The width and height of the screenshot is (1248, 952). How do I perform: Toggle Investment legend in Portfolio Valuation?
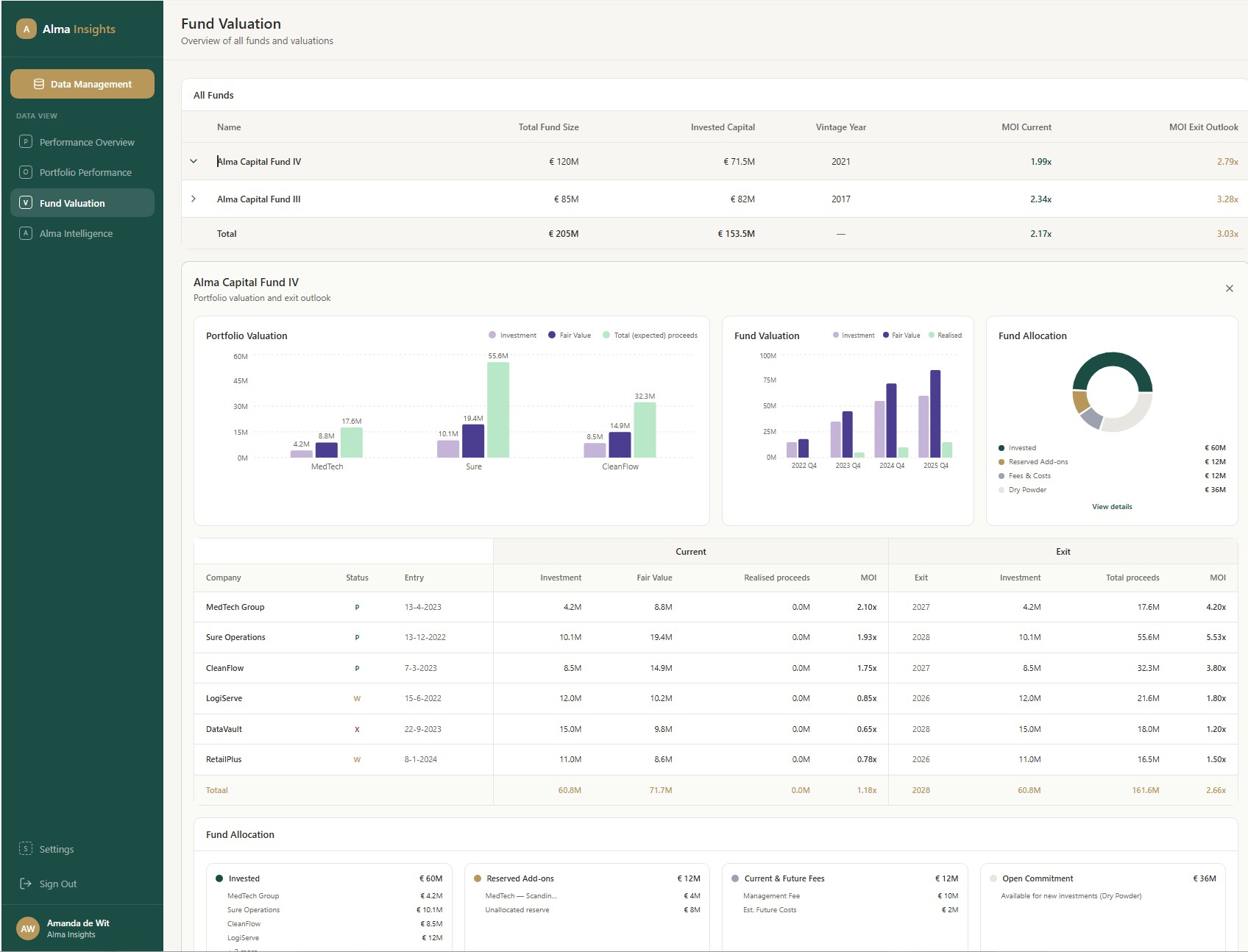point(513,335)
